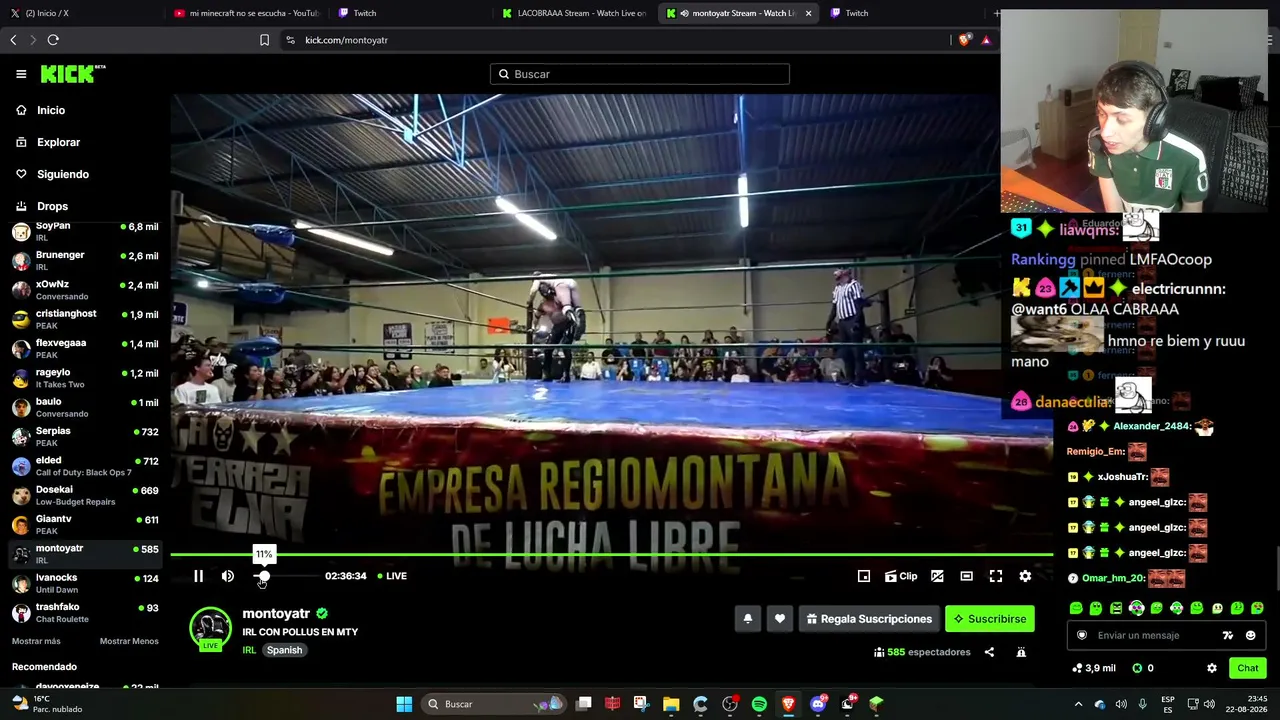The width and height of the screenshot is (1280, 720).
Task: Open picture-in-picture player icon
Action: point(937,576)
